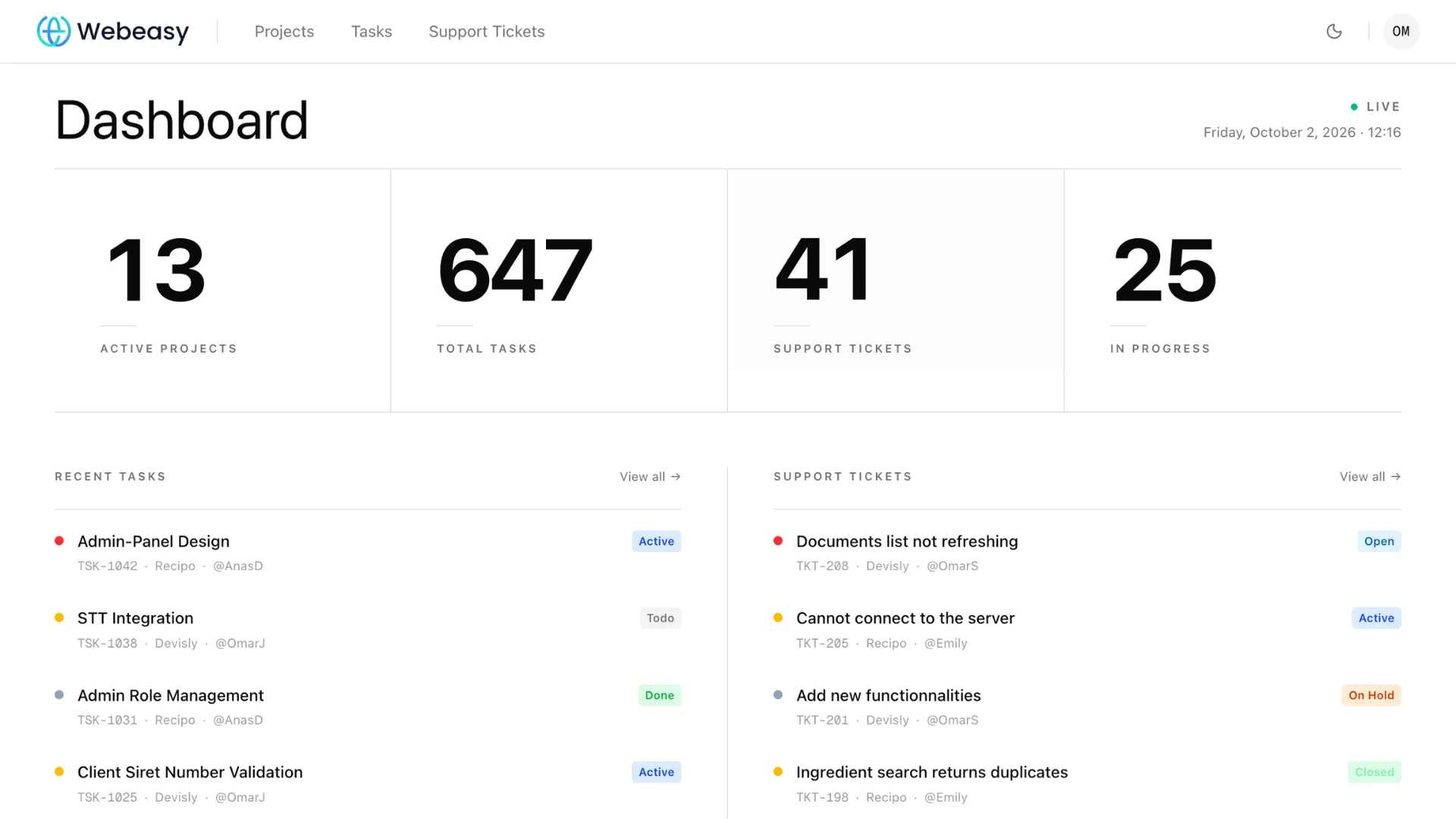Click the TKT-201 ticket ID

pyautogui.click(x=822, y=720)
